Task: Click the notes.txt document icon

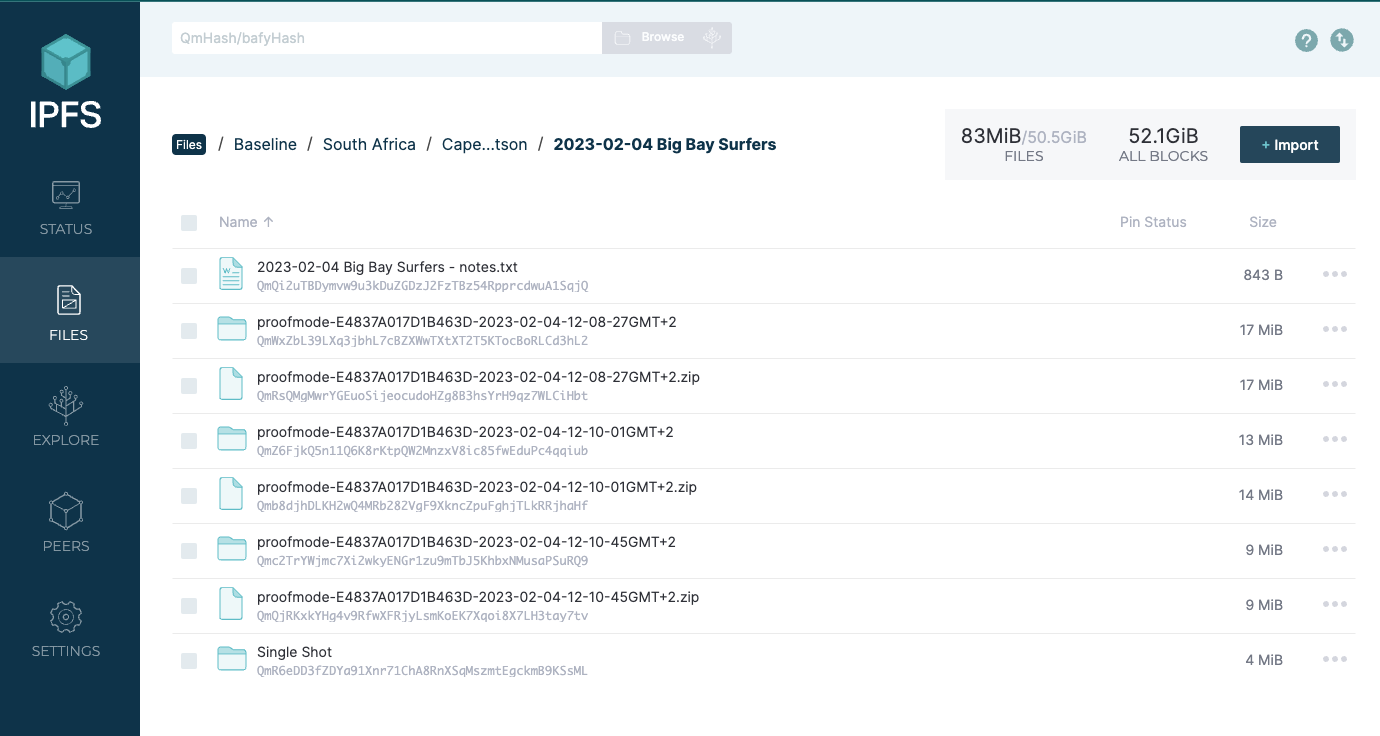Action: click(x=231, y=275)
